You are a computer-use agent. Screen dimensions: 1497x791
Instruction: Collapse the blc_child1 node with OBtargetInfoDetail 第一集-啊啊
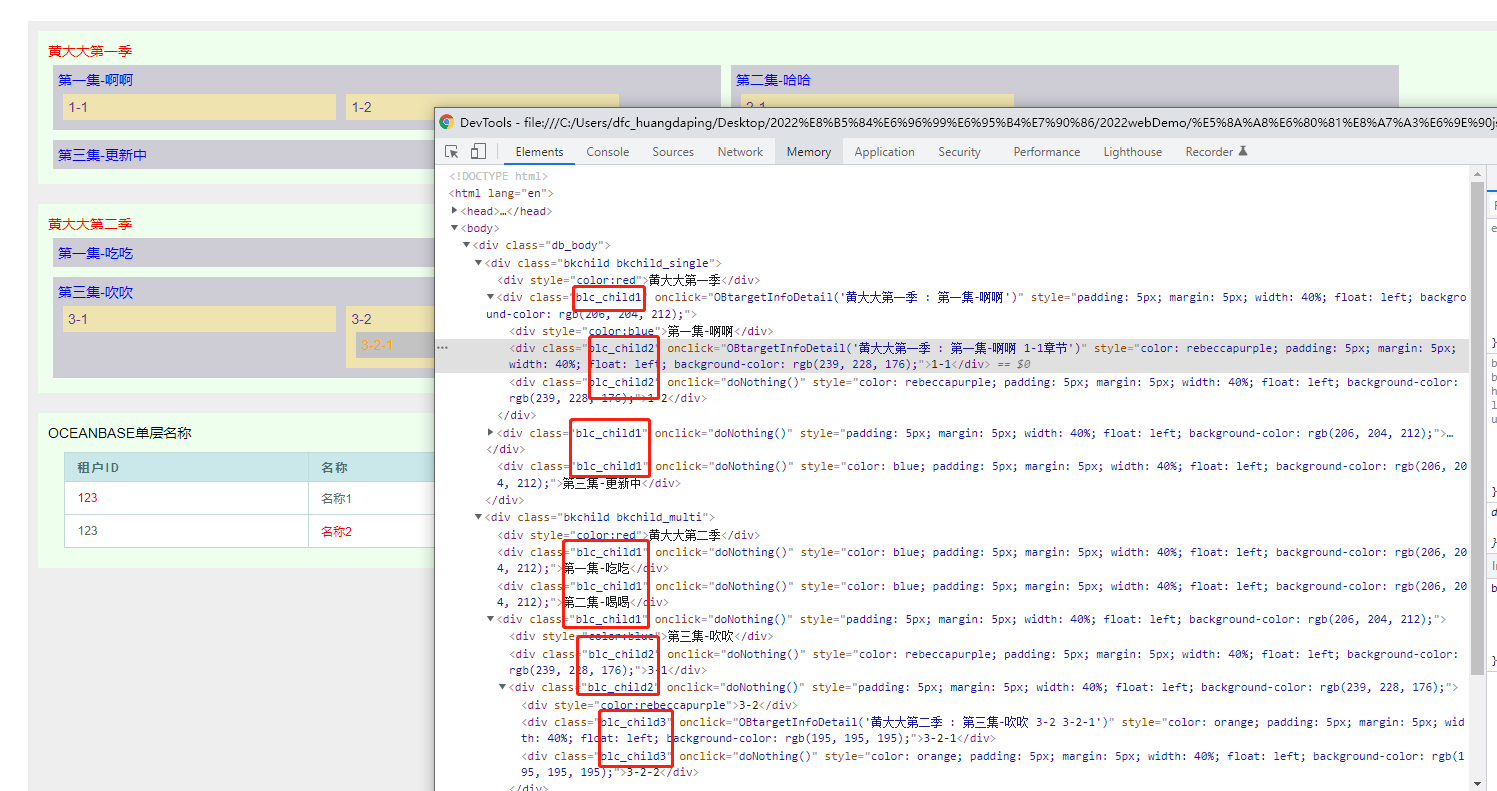pyautogui.click(x=490, y=297)
